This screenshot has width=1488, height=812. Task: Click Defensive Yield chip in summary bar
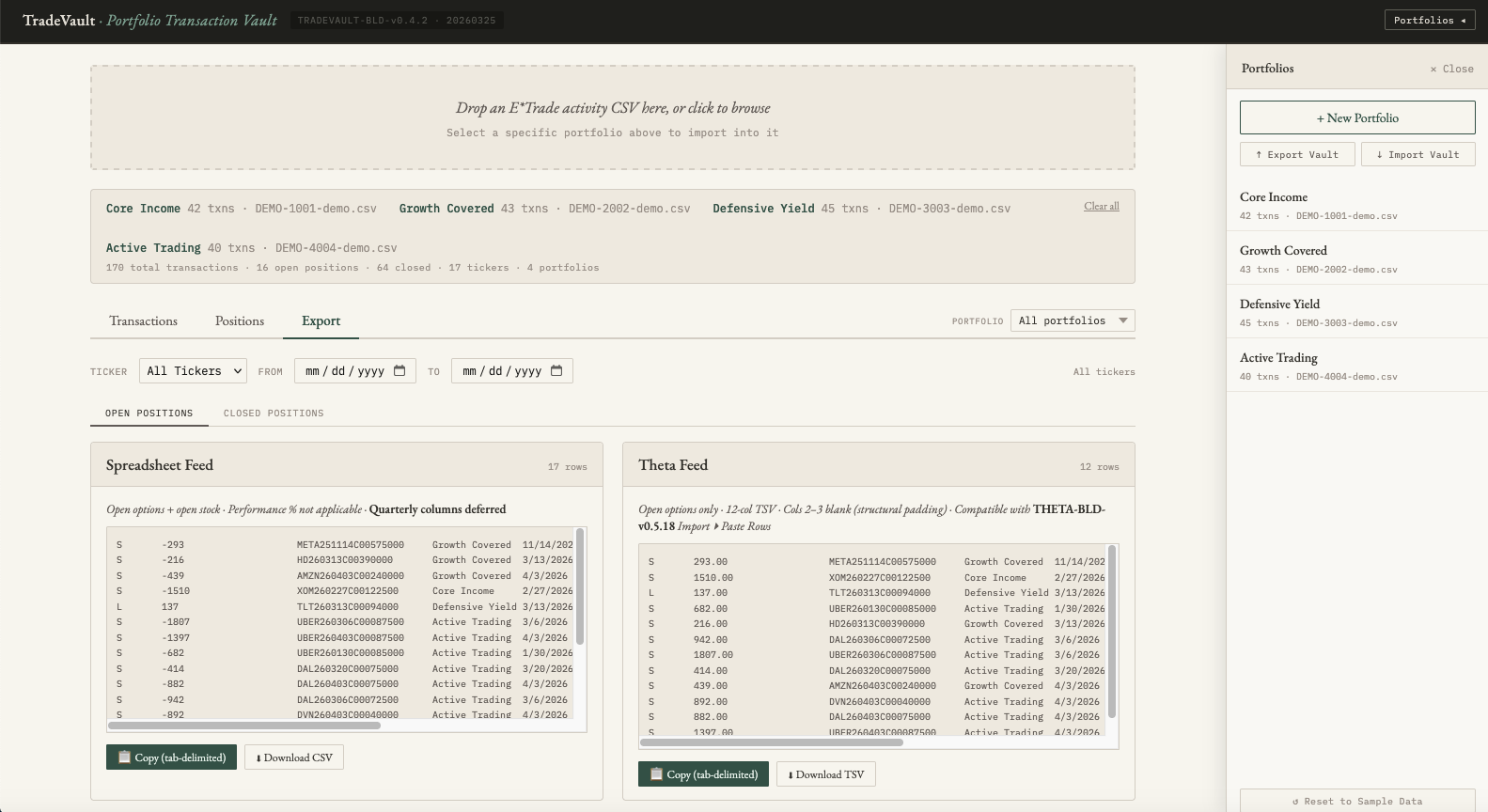coord(861,209)
